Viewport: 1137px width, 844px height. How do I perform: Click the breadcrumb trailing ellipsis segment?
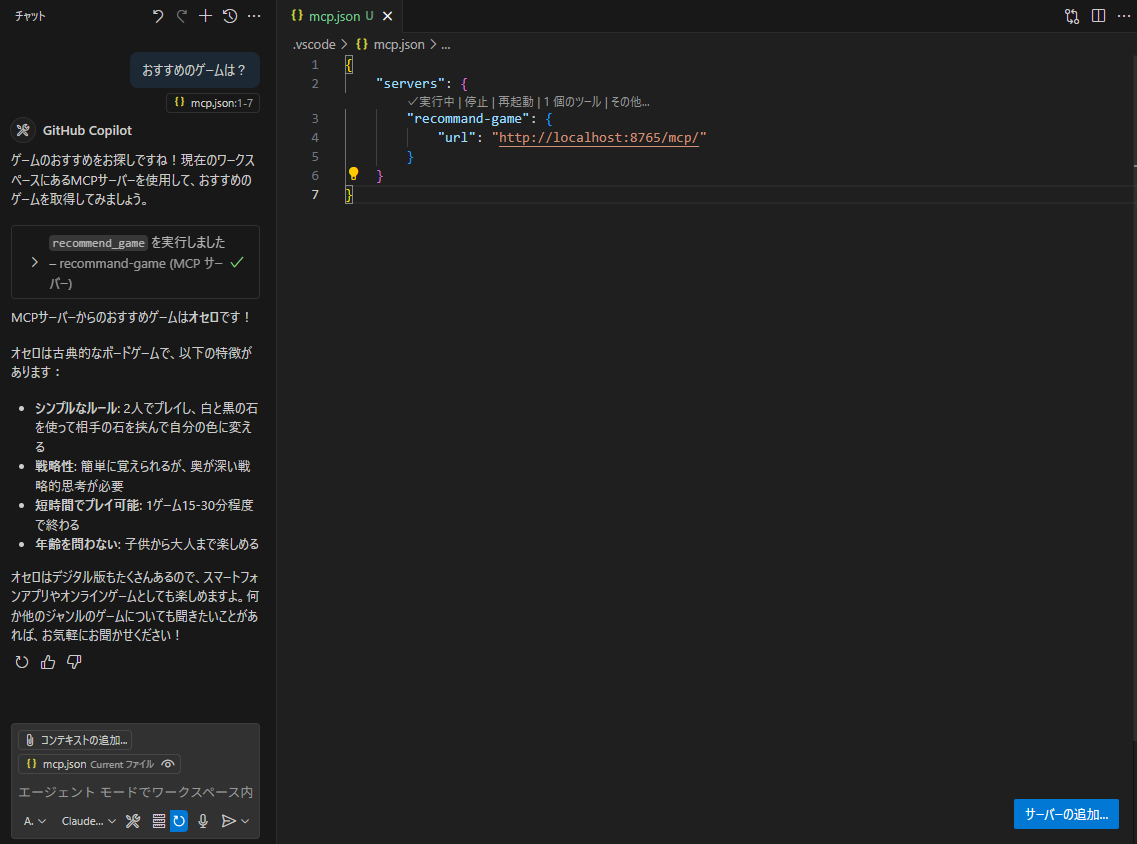(x=446, y=45)
